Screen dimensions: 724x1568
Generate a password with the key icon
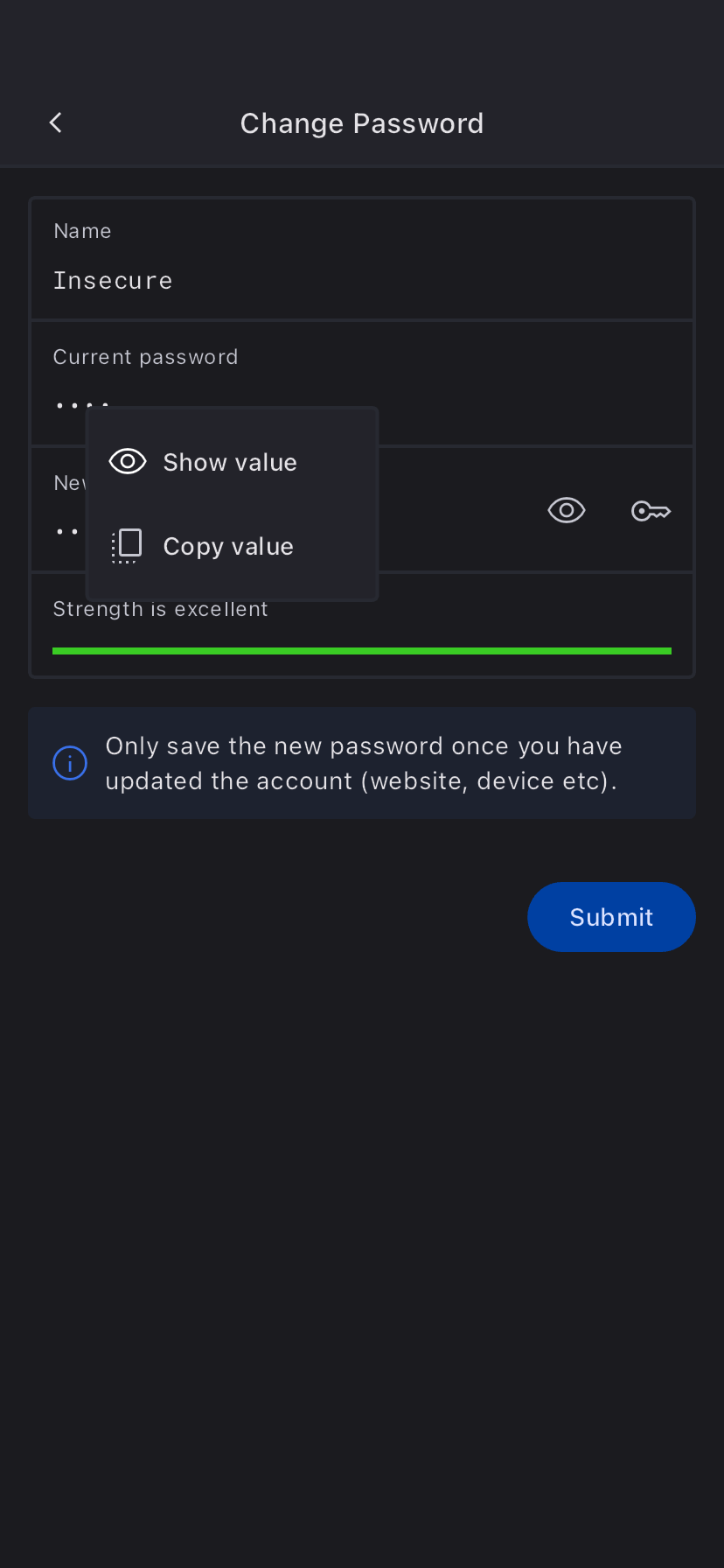[651, 510]
